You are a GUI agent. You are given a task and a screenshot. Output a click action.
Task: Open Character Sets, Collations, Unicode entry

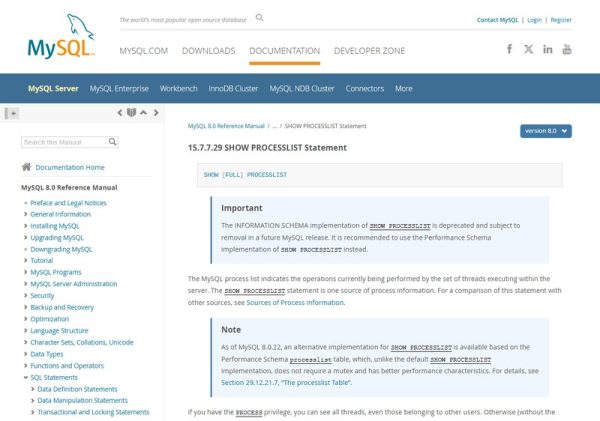[x=82, y=342]
